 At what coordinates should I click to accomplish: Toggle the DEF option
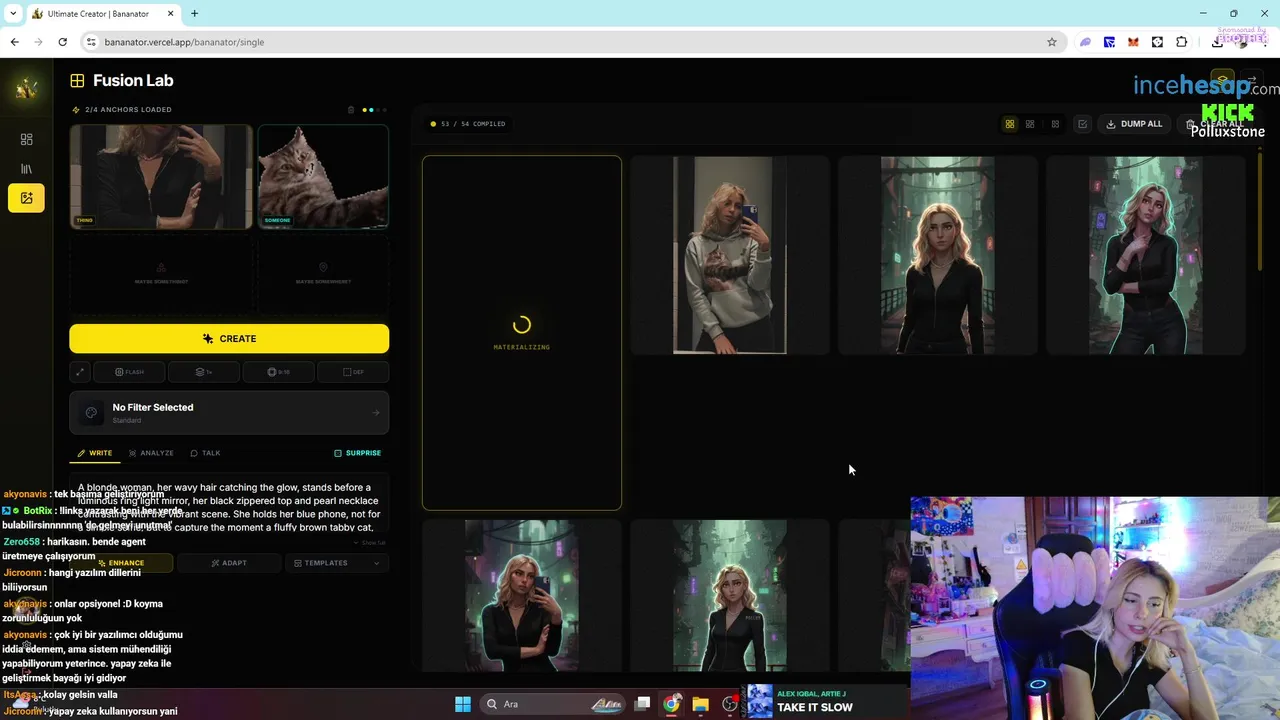click(x=353, y=372)
